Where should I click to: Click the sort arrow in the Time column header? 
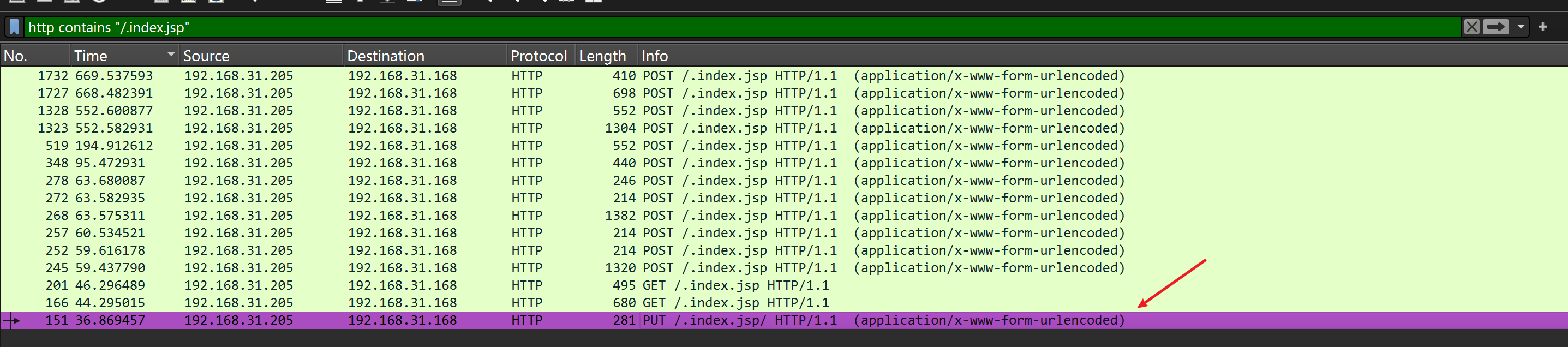170,55
